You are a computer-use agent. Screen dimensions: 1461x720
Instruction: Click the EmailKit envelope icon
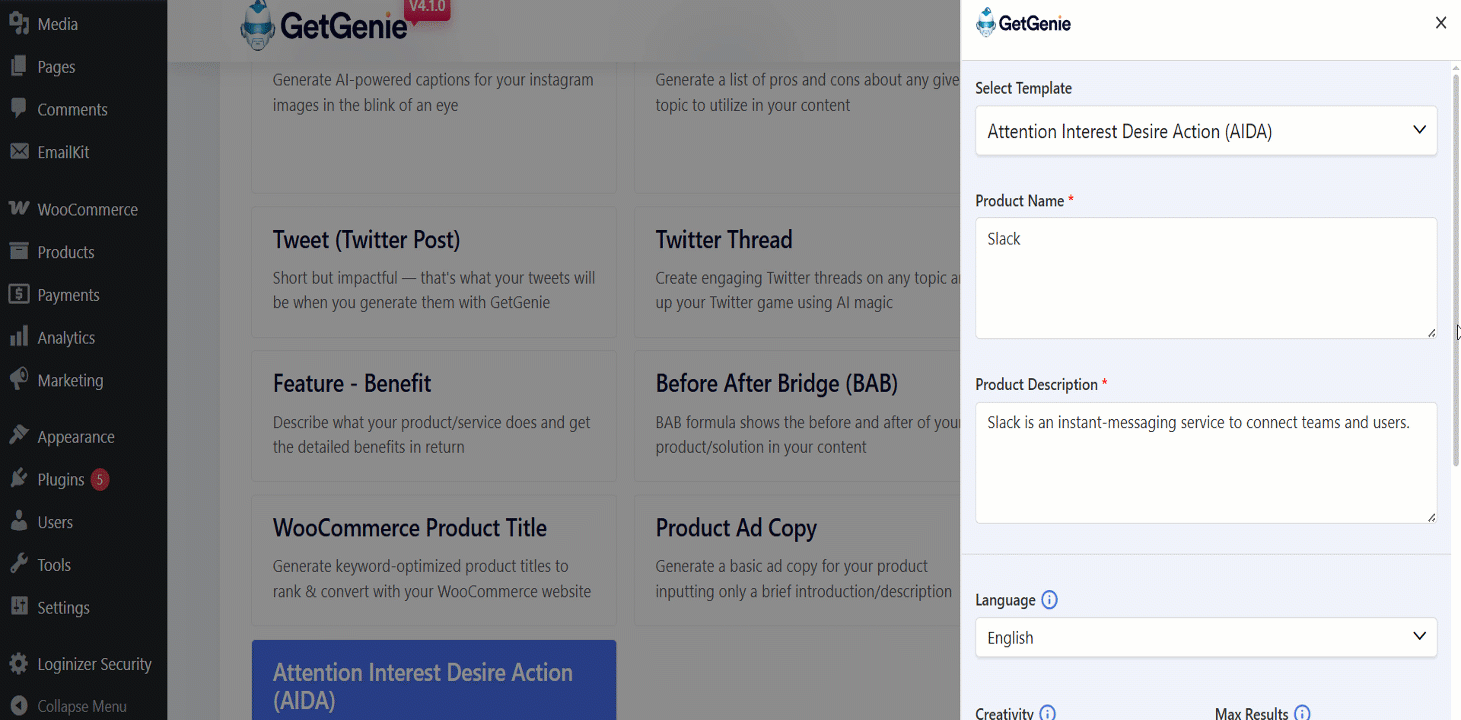(x=18, y=152)
